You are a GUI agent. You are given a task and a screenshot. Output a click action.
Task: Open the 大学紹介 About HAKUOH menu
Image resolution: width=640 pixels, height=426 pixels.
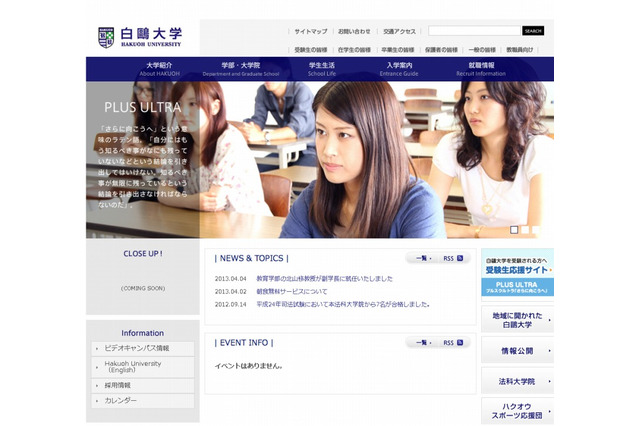(x=159, y=69)
